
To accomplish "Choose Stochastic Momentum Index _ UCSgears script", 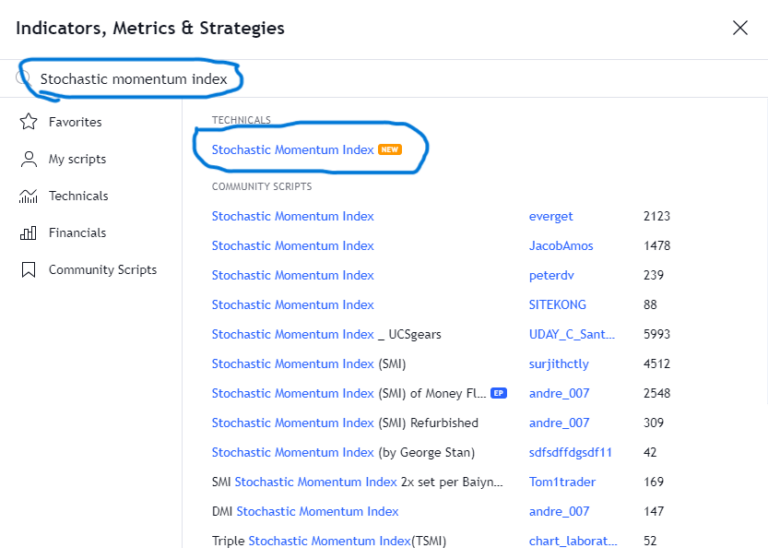I will point(326,334).
